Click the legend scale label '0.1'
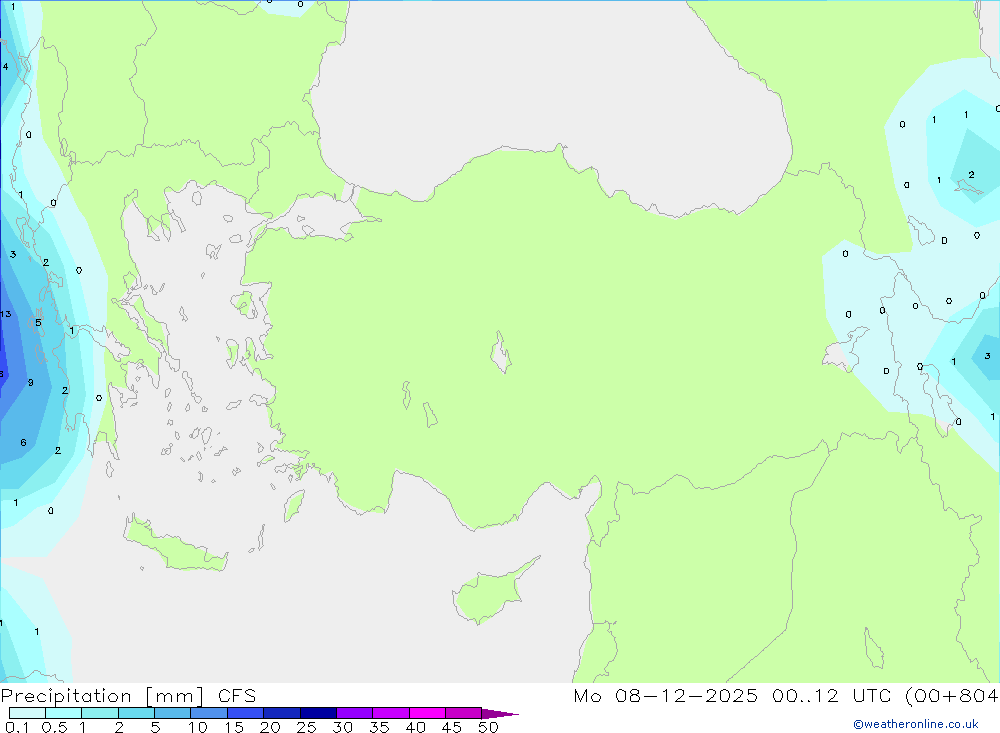The height and width of the screenshot is (733, 1000). pos(17,727)
